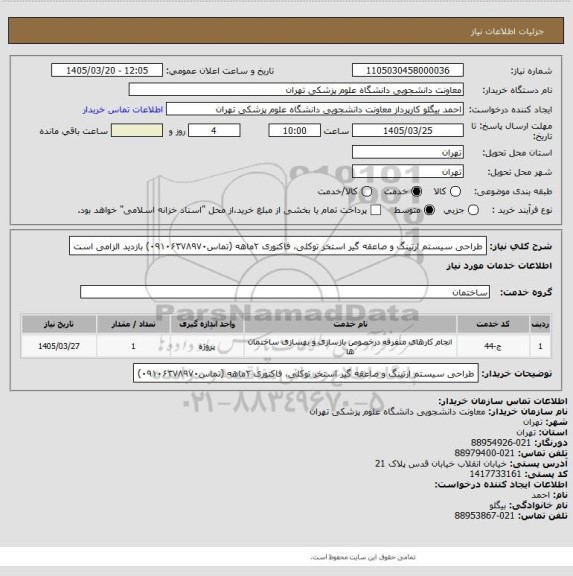Click the buyer organization name field

click(x=296, y=90)
